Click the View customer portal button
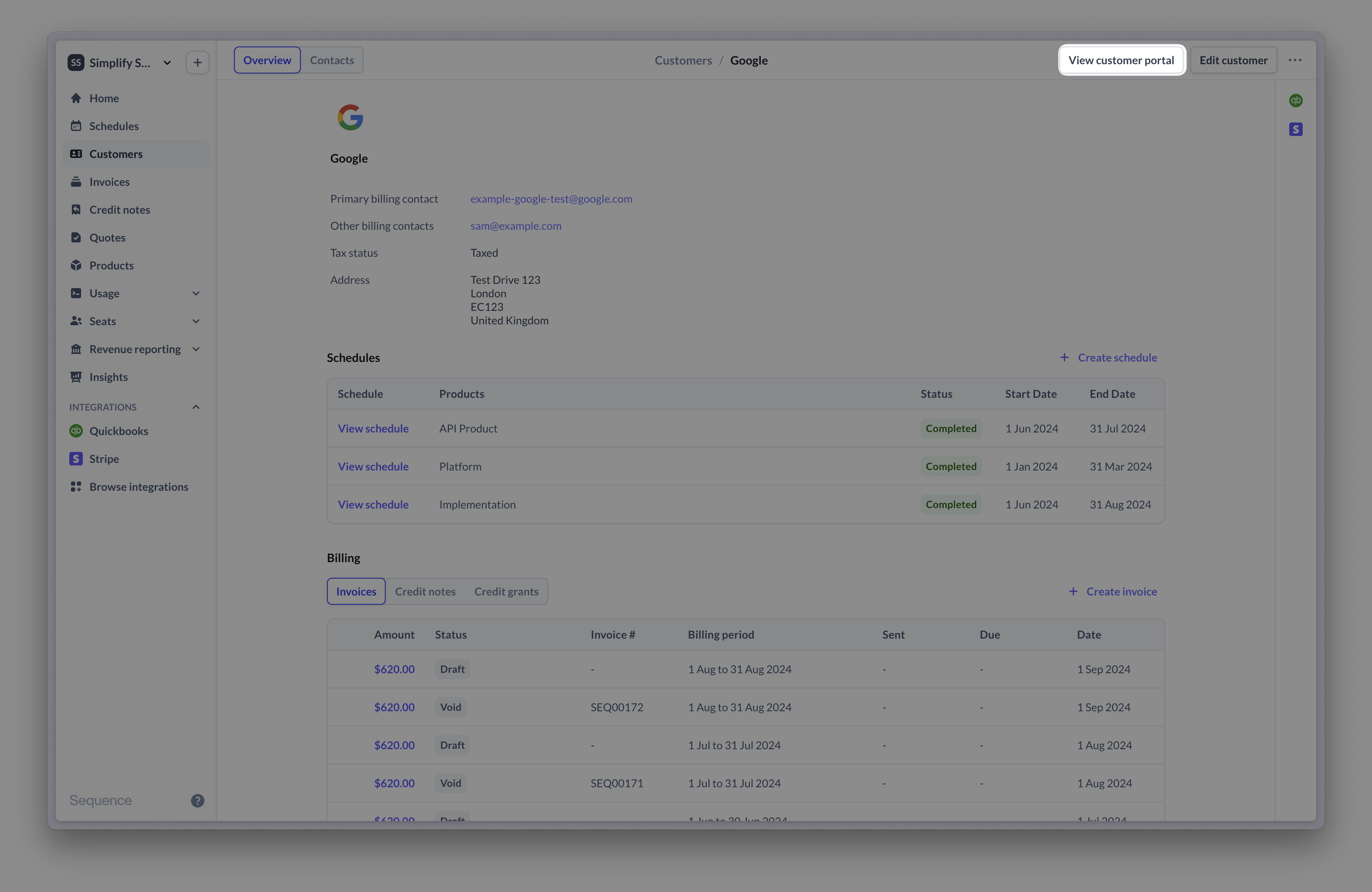1372x892 pixels. (1121, 60)
